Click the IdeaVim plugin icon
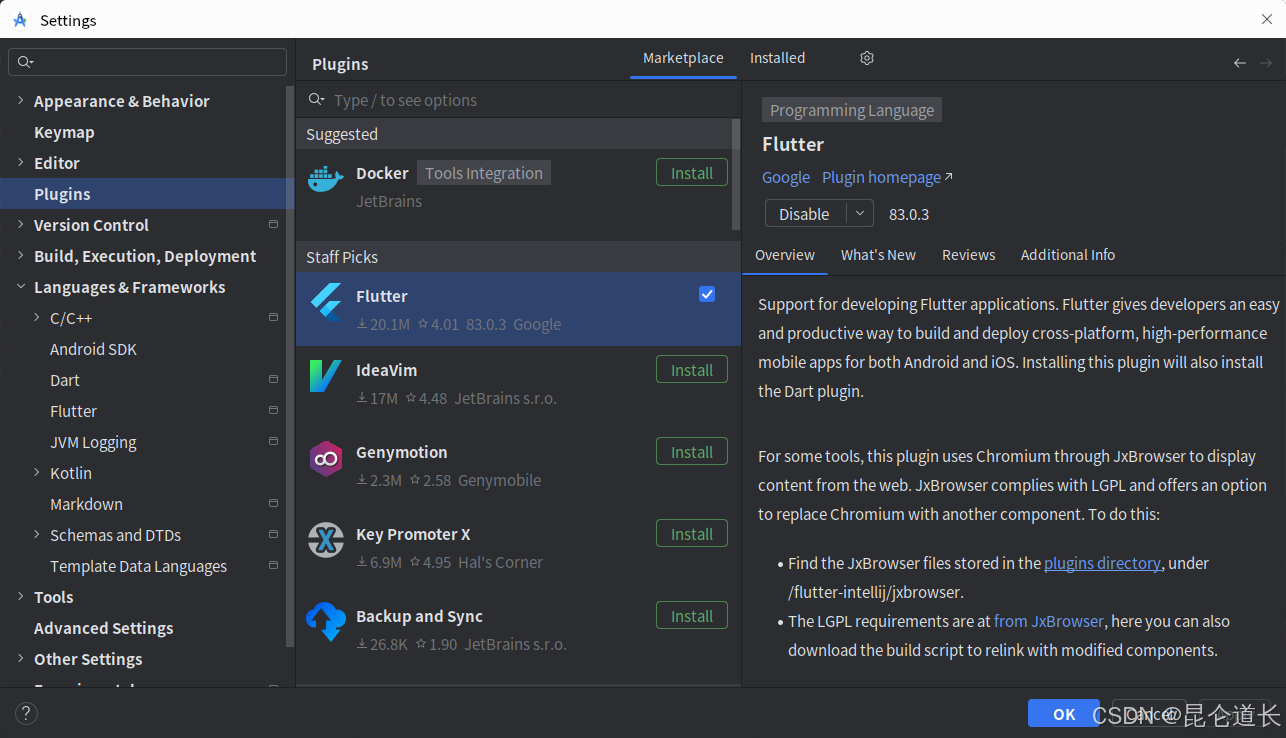Image resolution: width=1286 pixels, height=738 pixels. 326,376
